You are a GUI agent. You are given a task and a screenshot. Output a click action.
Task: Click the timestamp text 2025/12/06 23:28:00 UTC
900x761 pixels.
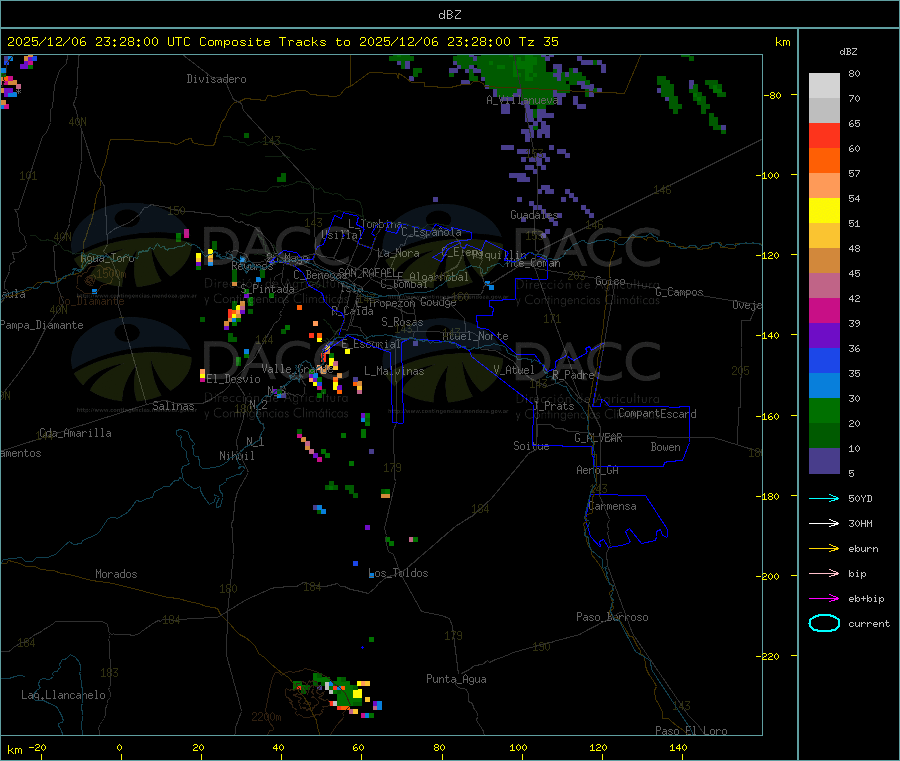[x=99, y=42]
